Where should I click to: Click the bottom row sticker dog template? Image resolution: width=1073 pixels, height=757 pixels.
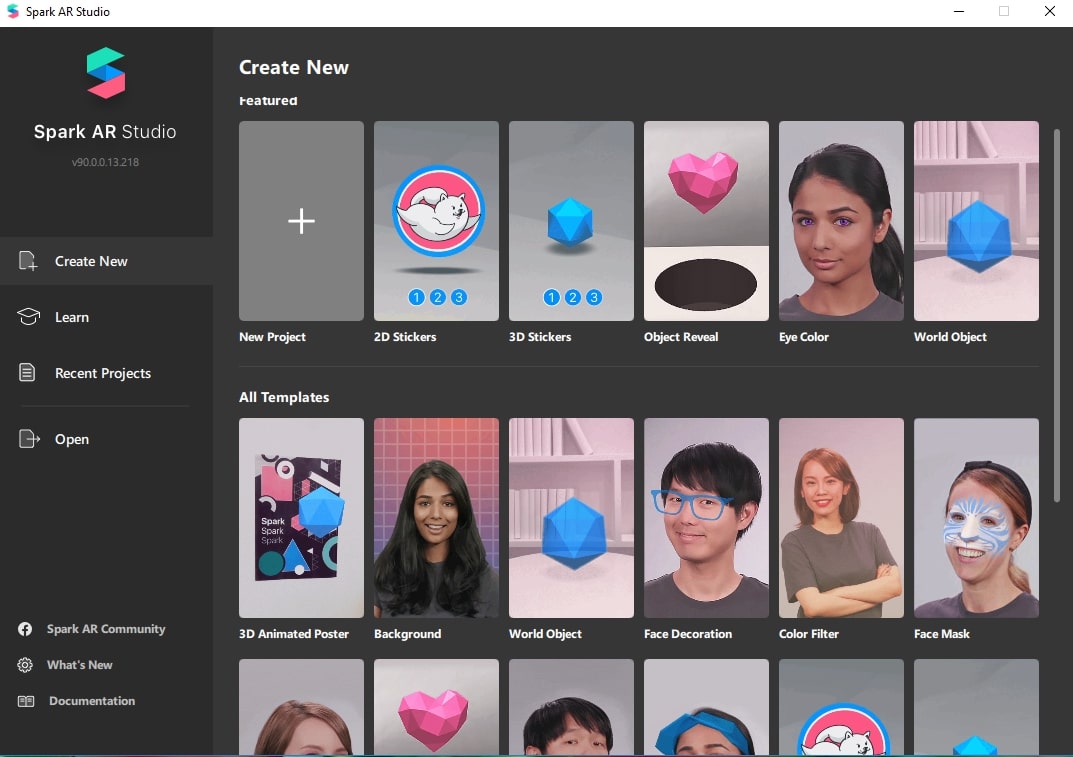tap(841, 707)
